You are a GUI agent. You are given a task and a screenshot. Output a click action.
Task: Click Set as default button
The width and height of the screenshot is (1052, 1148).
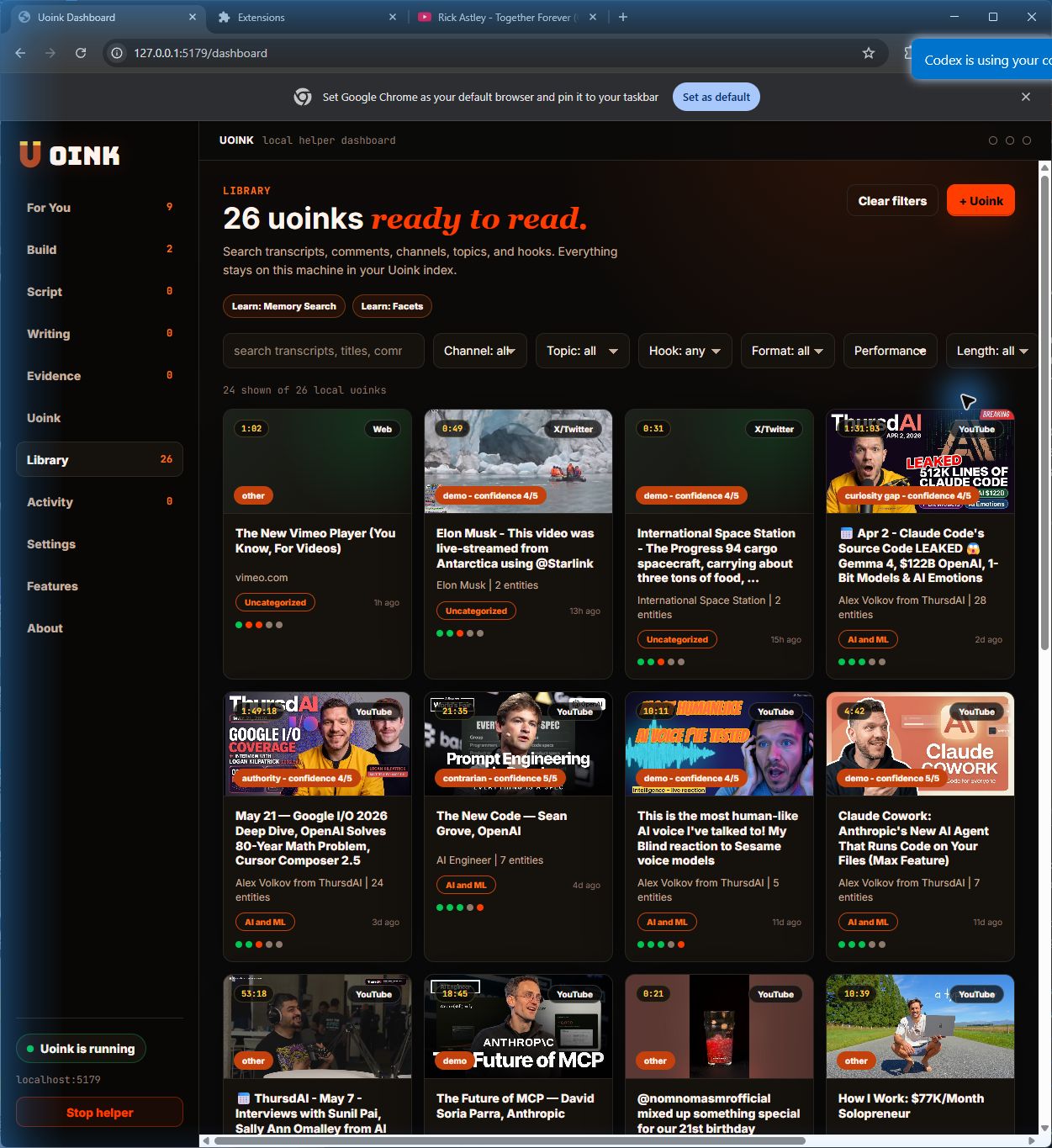click(x=716, y=97)
